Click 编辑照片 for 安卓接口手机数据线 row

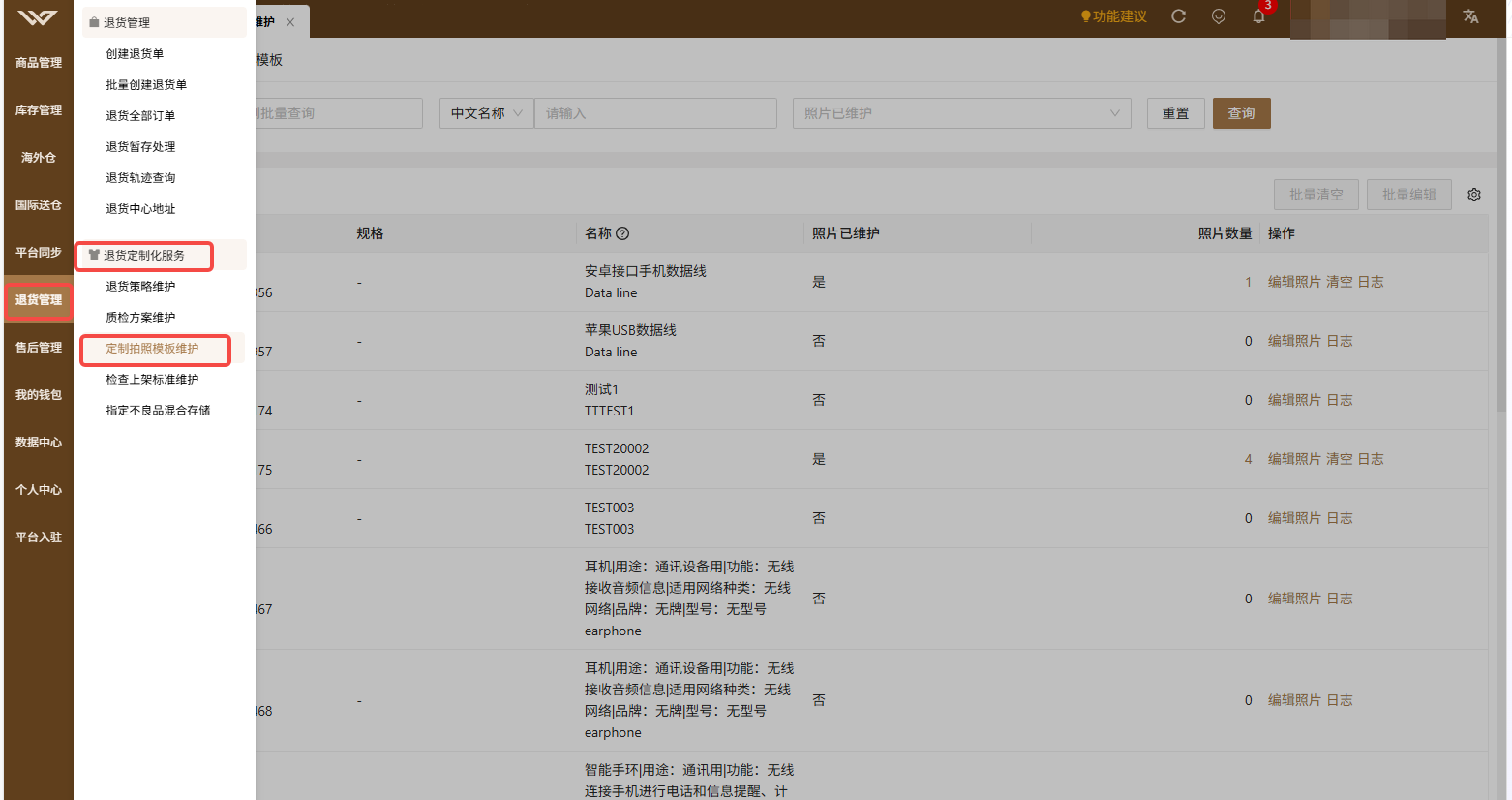1294,282
